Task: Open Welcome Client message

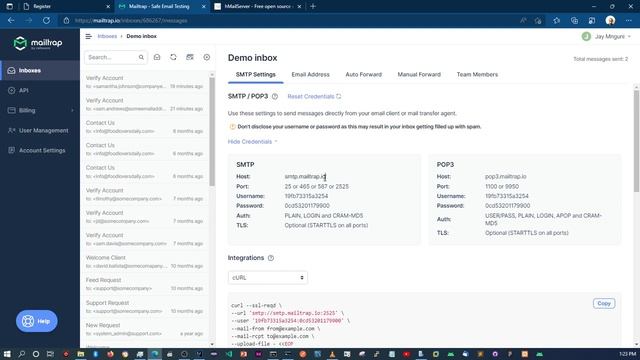Action: pos(144,262)
